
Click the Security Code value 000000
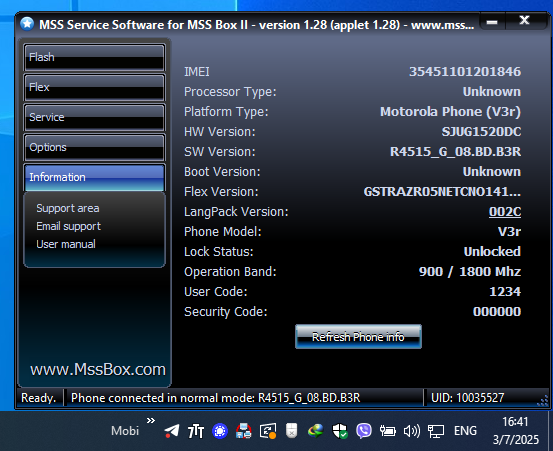pos(497,312)
